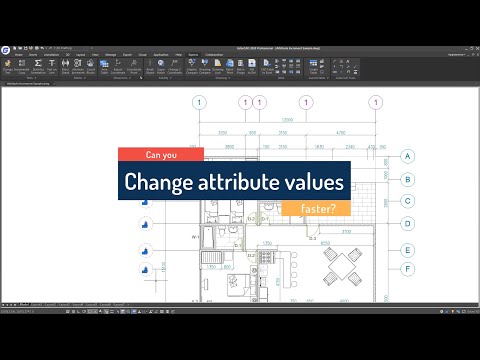
Task: Switch to the Express ribbon tab
Action: pos(193,55)
